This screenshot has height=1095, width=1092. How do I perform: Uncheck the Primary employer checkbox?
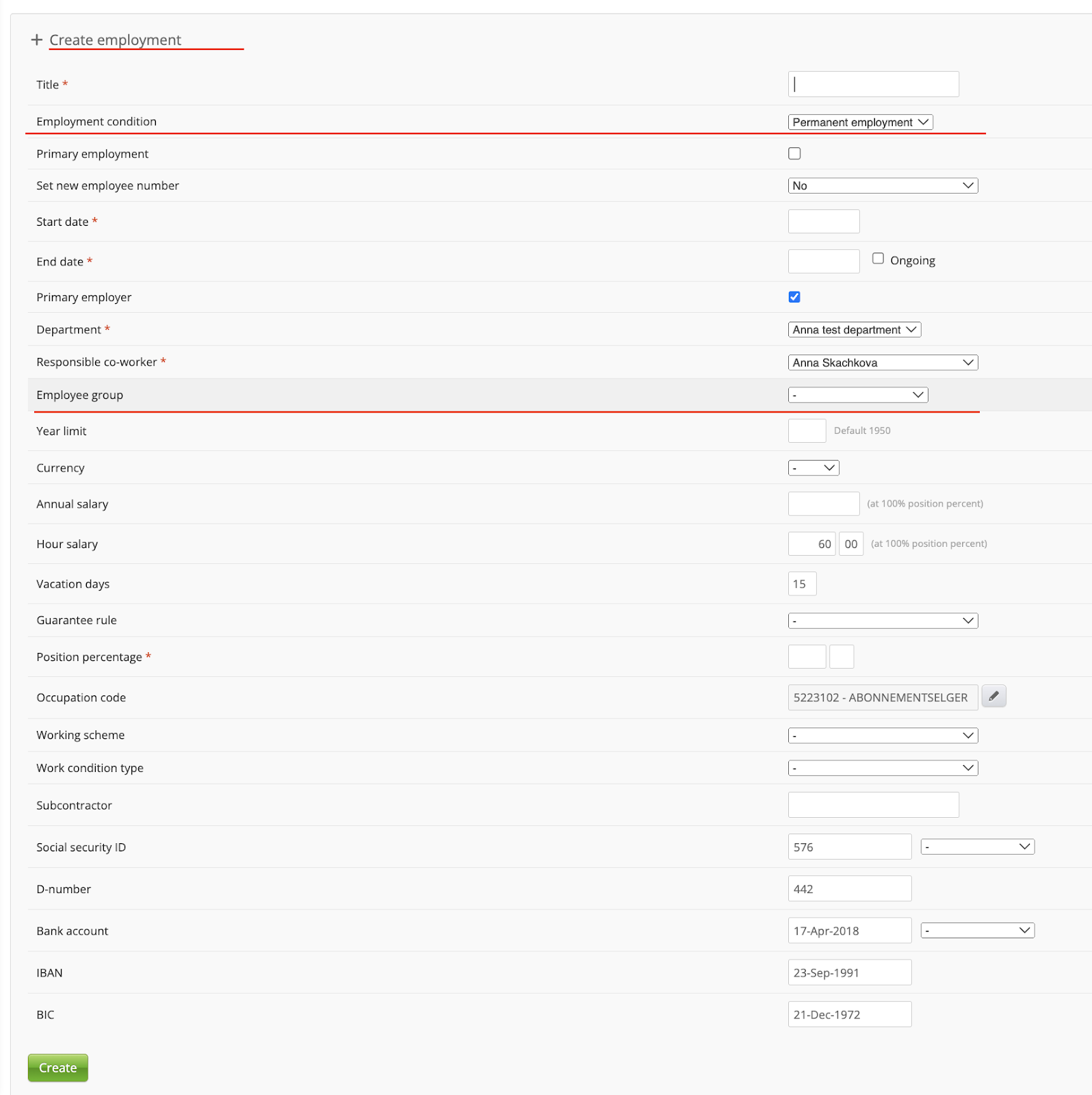coord(794,297)
